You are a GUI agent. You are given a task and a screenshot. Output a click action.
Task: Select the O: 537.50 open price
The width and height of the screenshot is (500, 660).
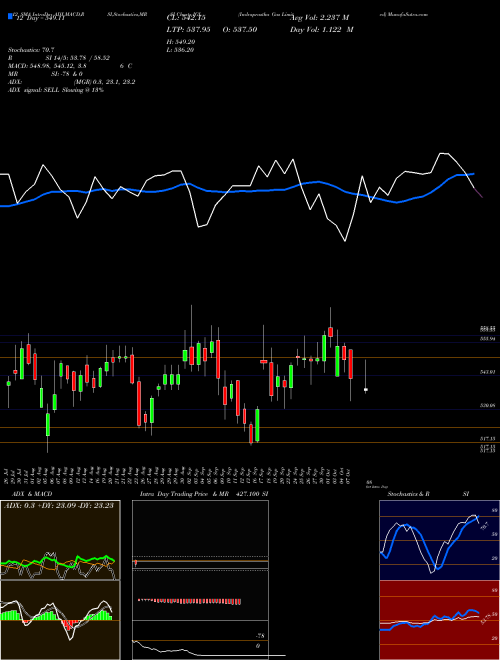[238, 29]
